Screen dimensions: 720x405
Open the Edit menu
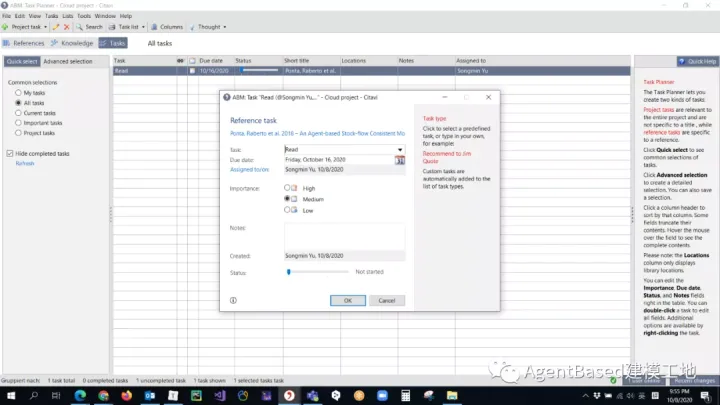pos(20,16)
